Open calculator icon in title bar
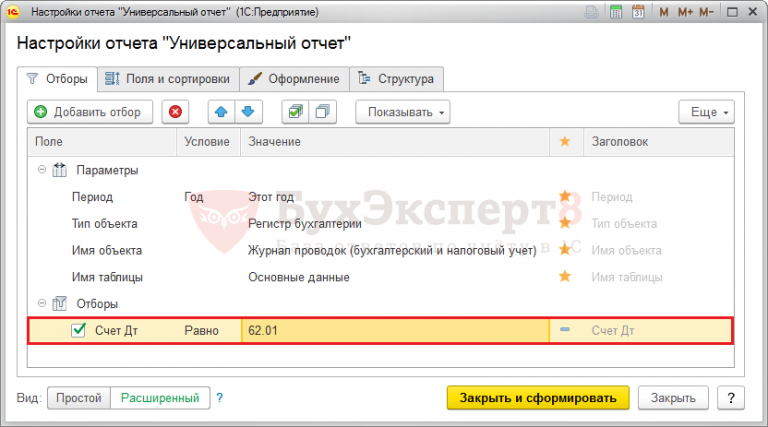Screen dimensions: 768x427 [616, 12]
